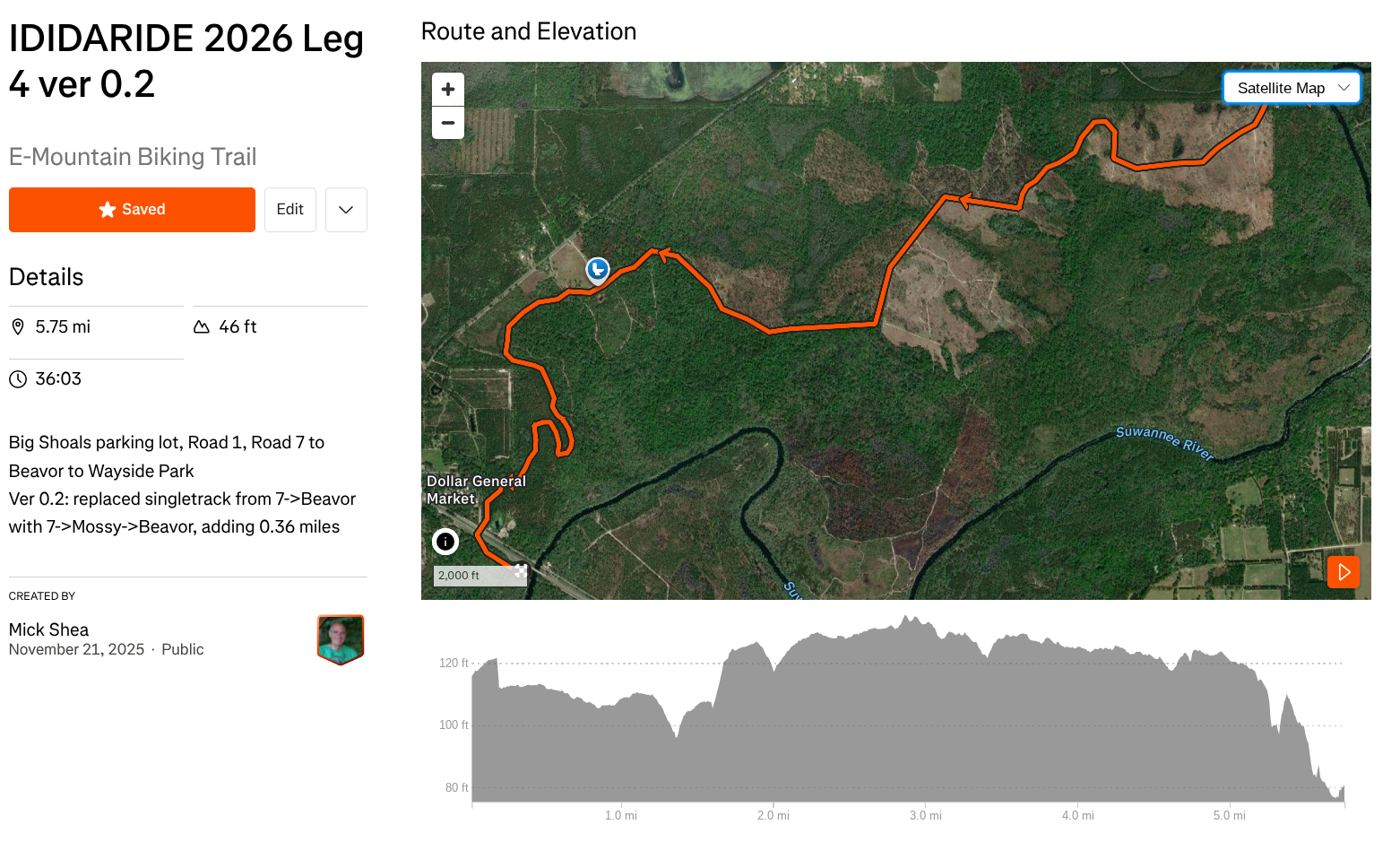Click the distance pin icon by 5.75 mi
This screenshot has height=859, width=1400.
(x=18, y=327)
